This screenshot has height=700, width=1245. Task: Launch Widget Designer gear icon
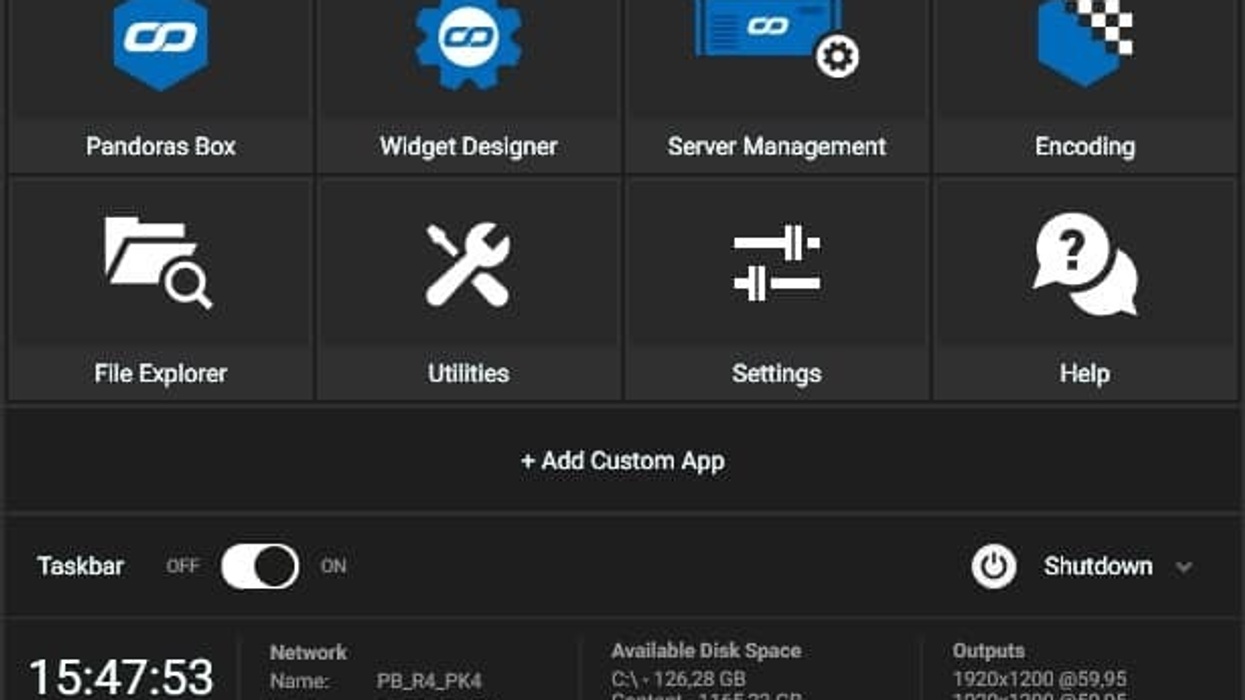468,42
